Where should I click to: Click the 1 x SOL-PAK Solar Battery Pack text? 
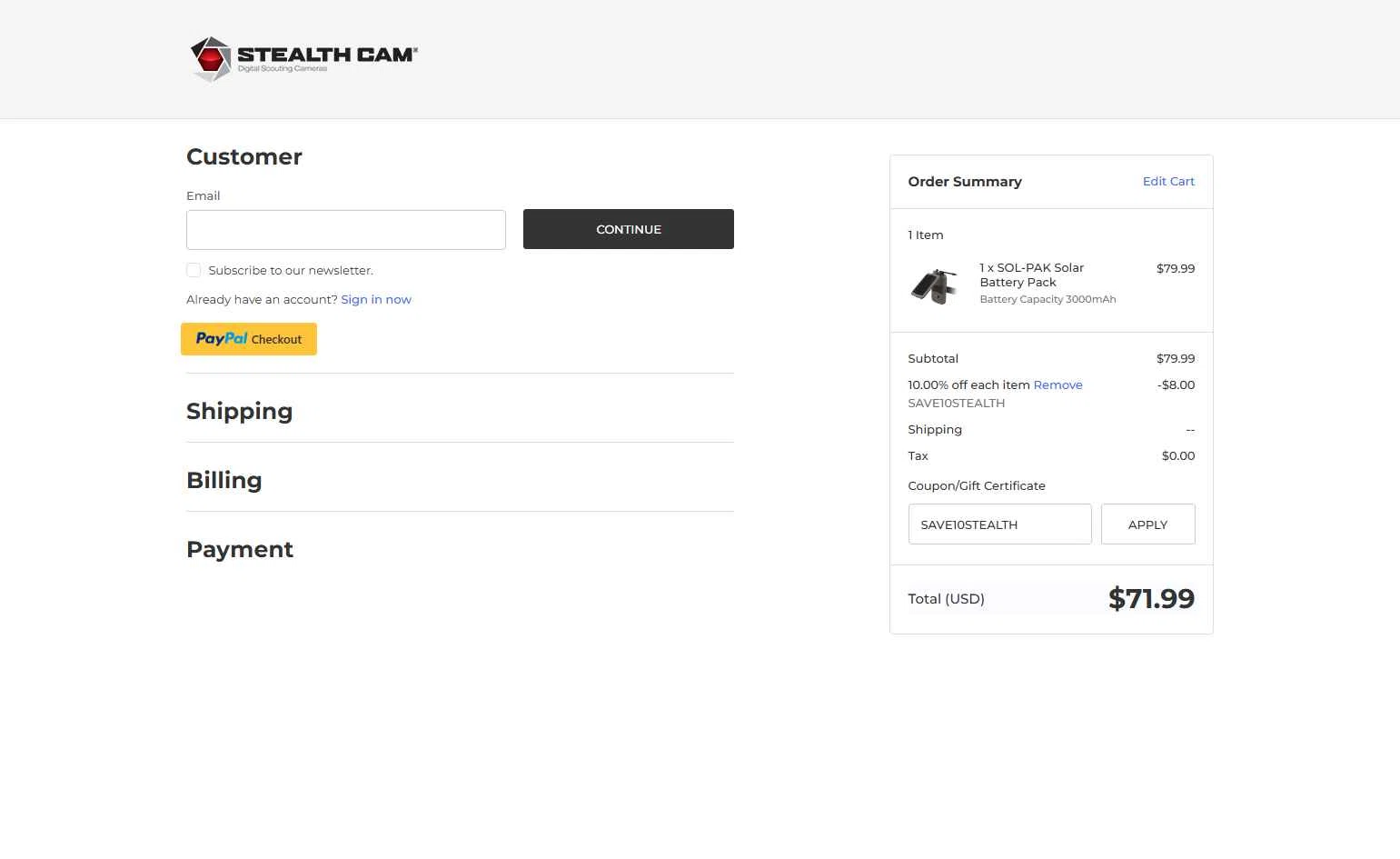click(1032, 275)
